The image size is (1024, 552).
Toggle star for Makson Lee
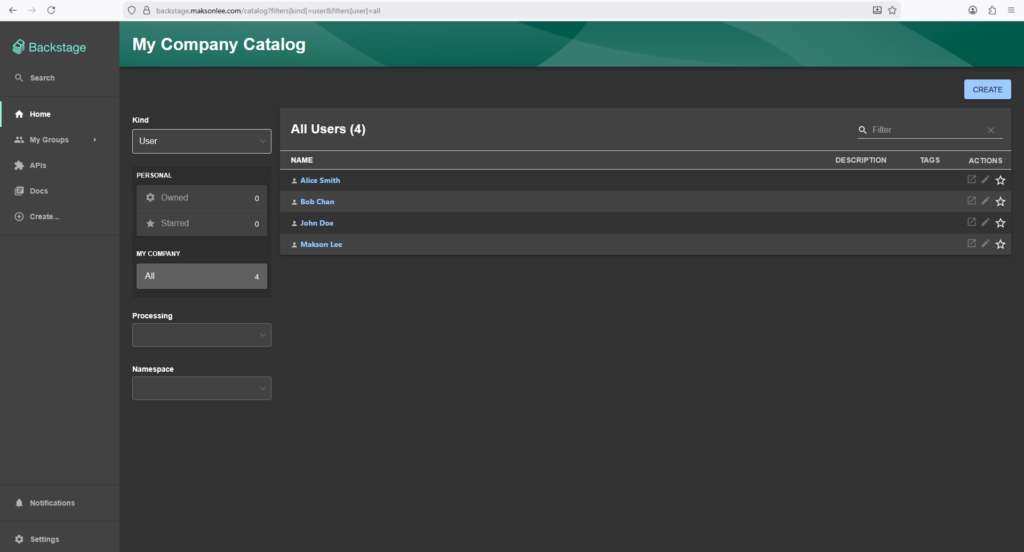pos(1000,244)
